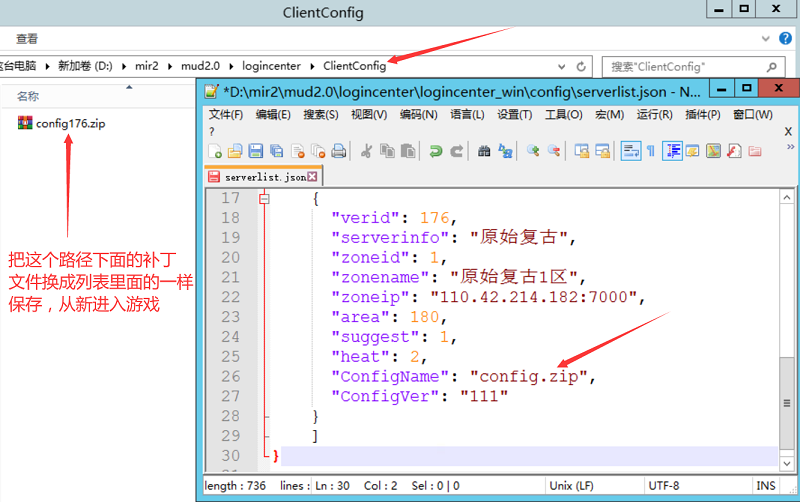Click the Open file folder icon
This screenshot has height=502, width=800.
[235, 151]
